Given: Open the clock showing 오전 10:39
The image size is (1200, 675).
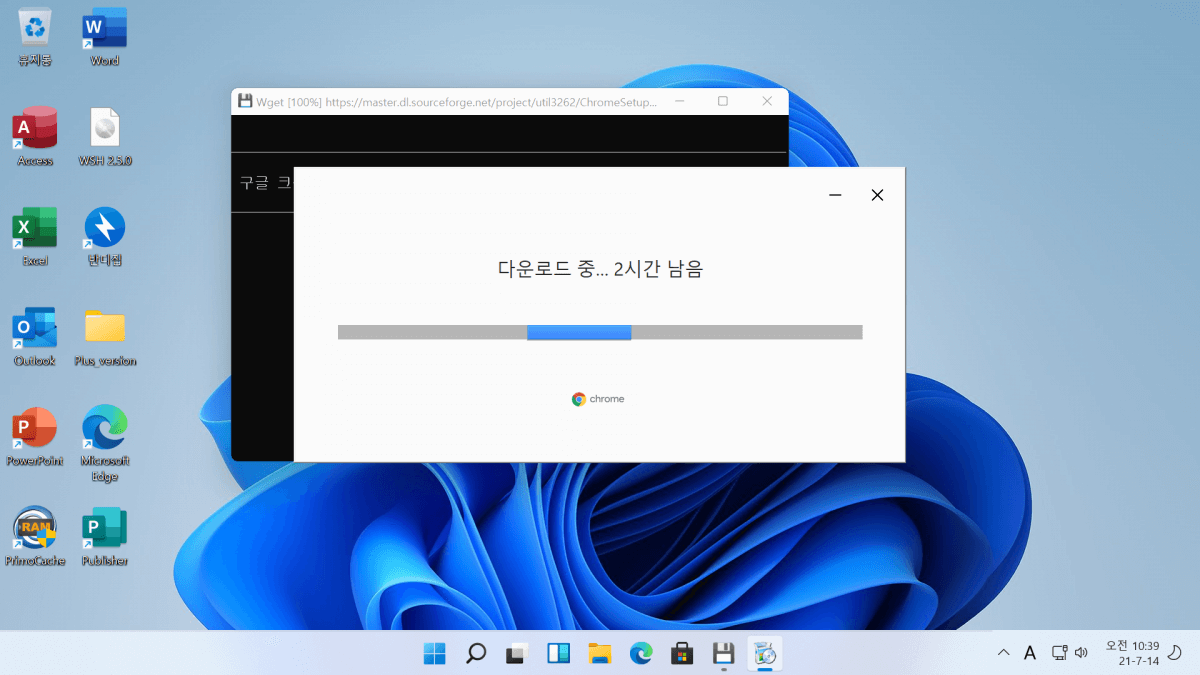Looking at the screenshot, I should coord(1132,653).
